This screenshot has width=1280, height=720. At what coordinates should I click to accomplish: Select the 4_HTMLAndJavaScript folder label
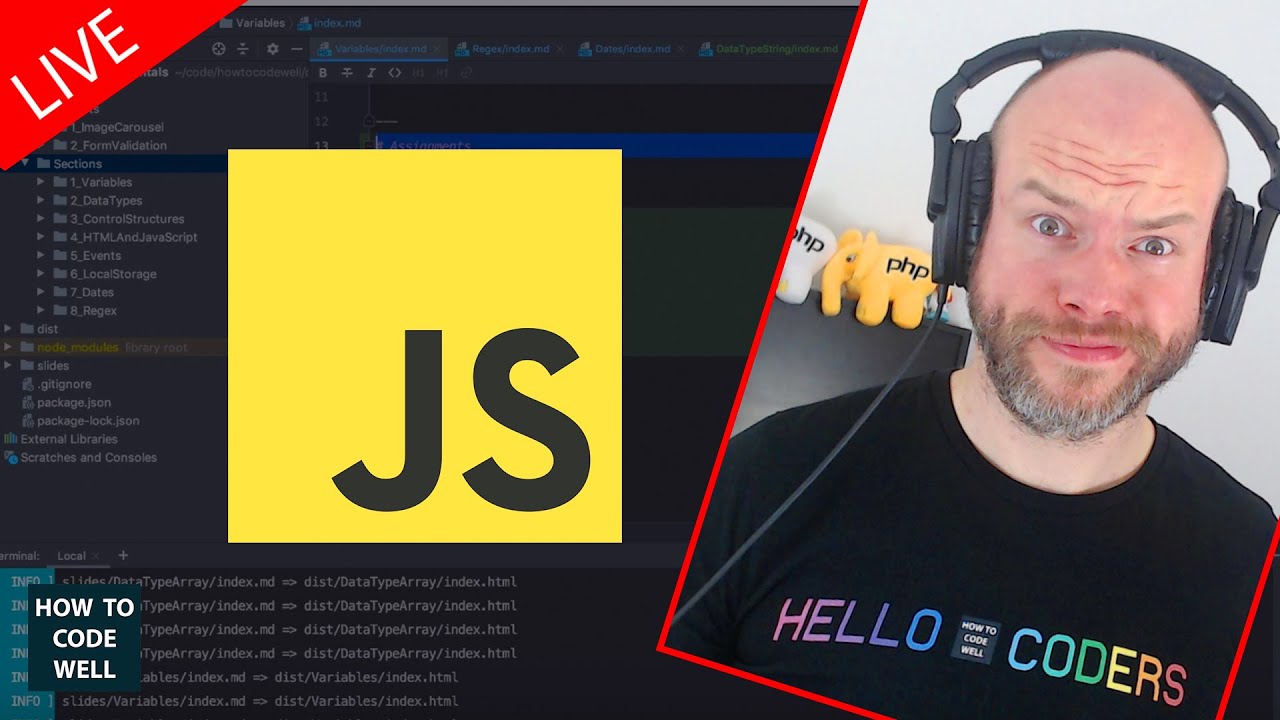pyautogui.click(x=133, y=237)
